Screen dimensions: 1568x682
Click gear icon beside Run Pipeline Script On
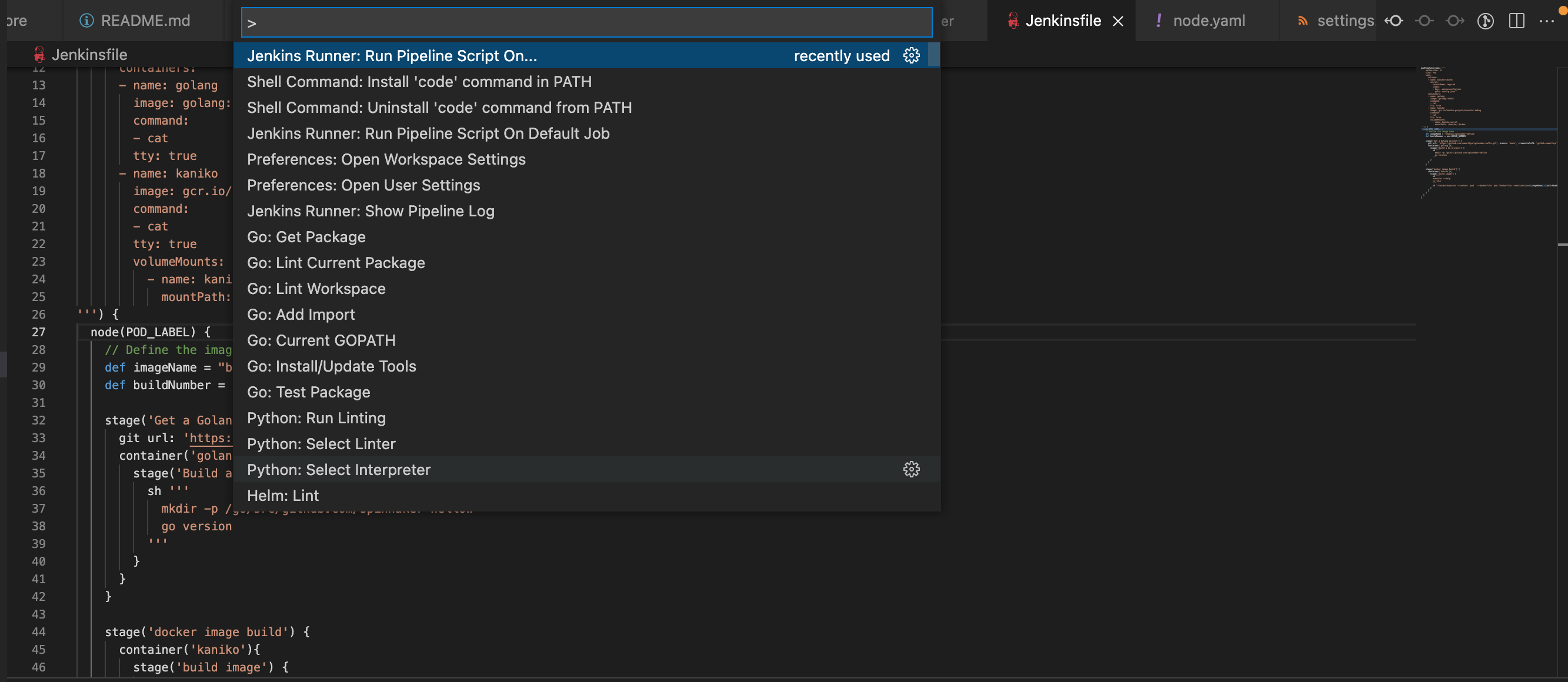(x=911, y=55)
